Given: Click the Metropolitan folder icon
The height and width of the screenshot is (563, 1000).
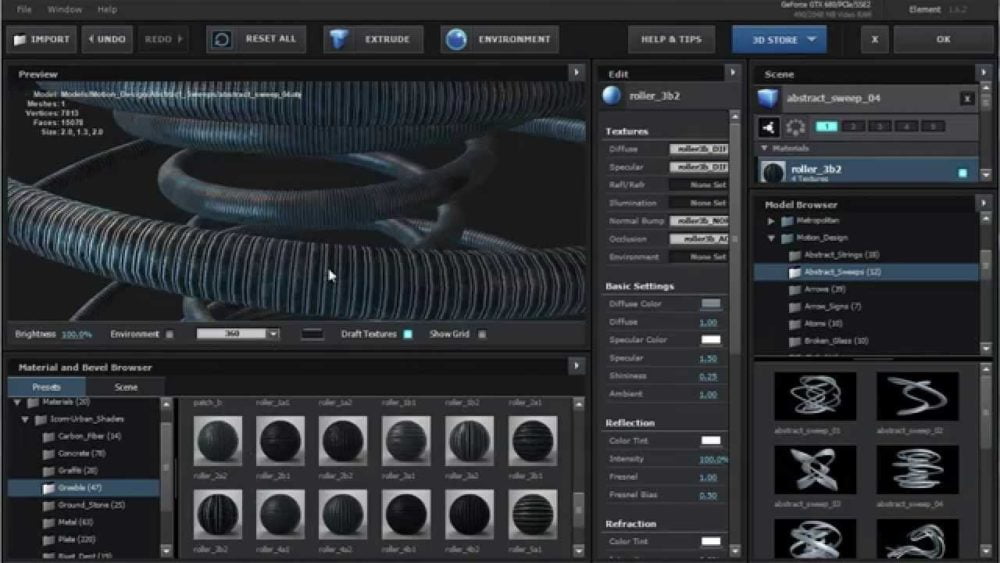Looking at the screenshot, I should (788, 221).
